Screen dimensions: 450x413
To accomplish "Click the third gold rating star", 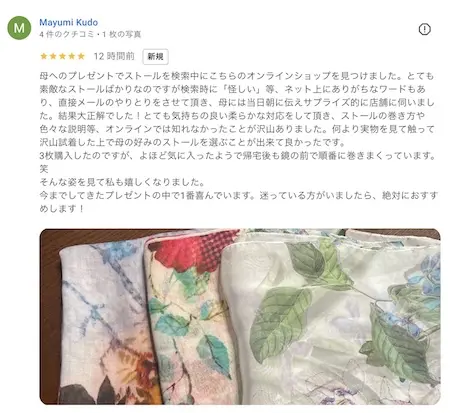I will coord(62,56).
